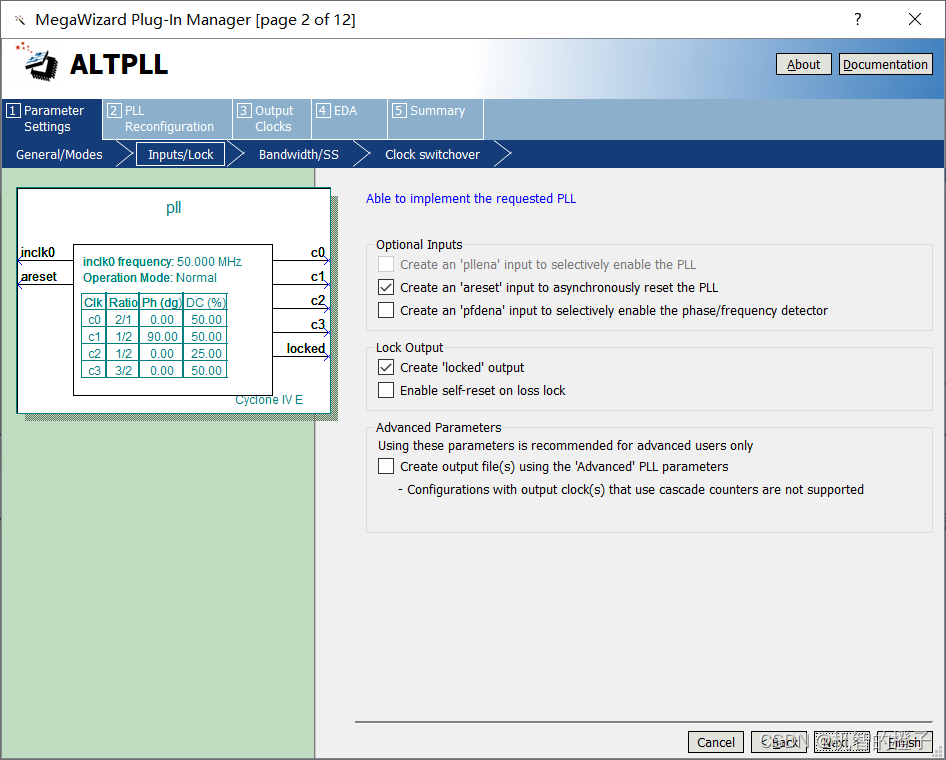Open the Parameter Settings tab
This screenshot has height=760, width=946.
tap(52, 119)
